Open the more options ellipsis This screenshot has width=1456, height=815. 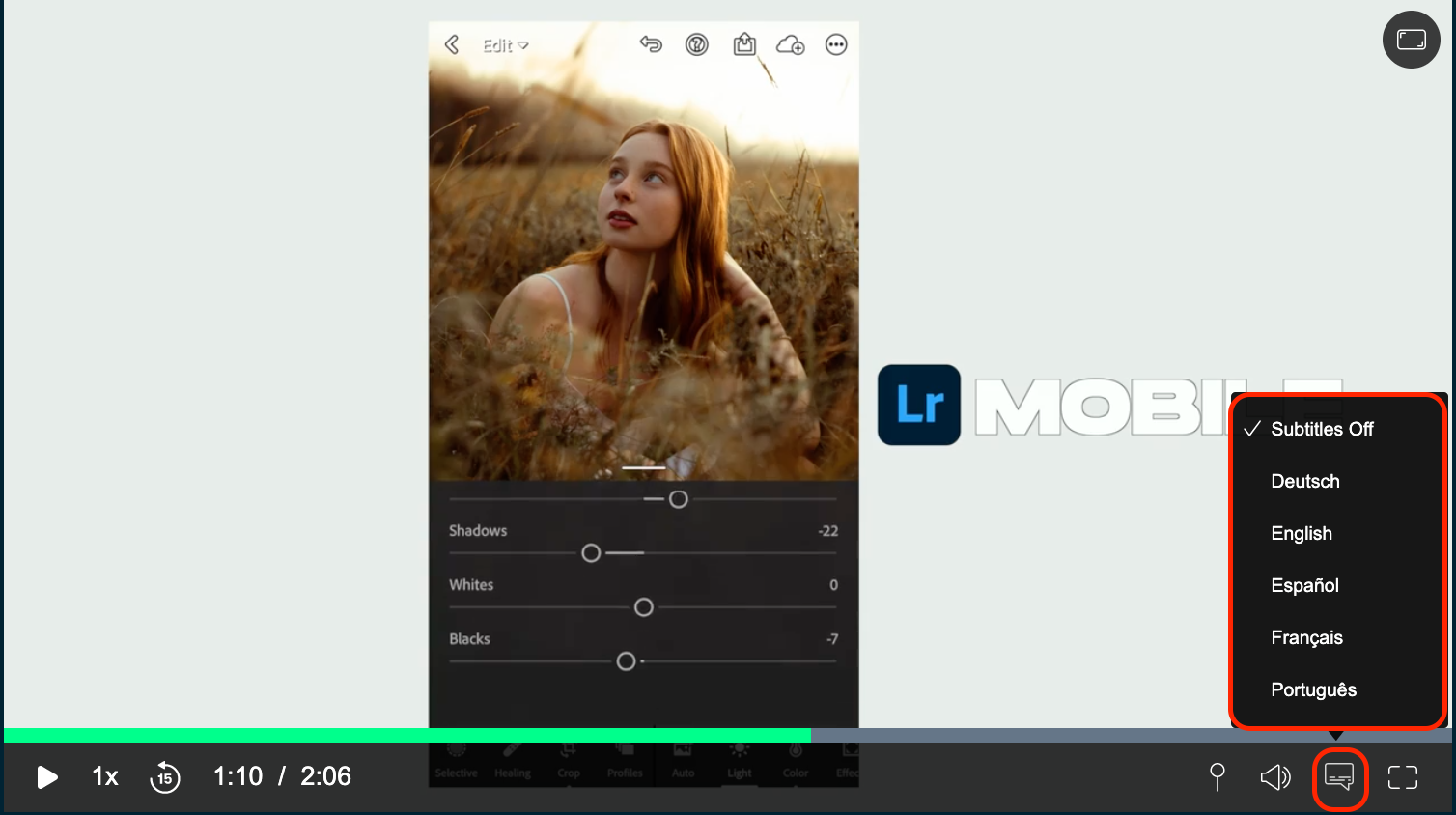pos(836,44)
